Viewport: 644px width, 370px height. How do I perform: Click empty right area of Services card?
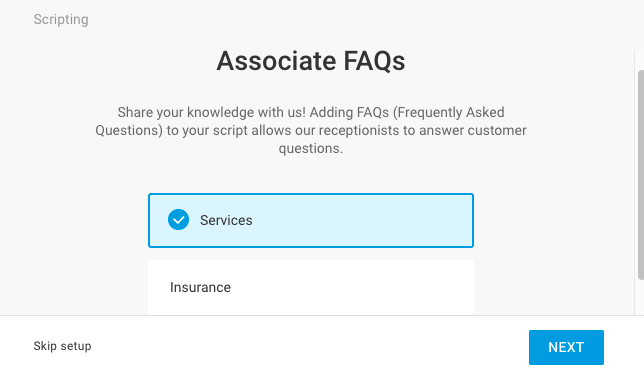tap(390, 221)
